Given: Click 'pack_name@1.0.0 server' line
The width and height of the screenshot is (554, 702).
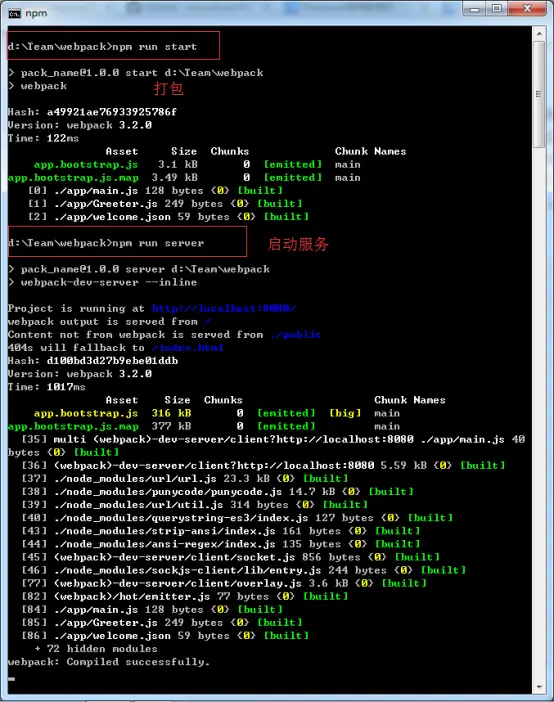Looking at the screenshot, I should pos(139,270).
